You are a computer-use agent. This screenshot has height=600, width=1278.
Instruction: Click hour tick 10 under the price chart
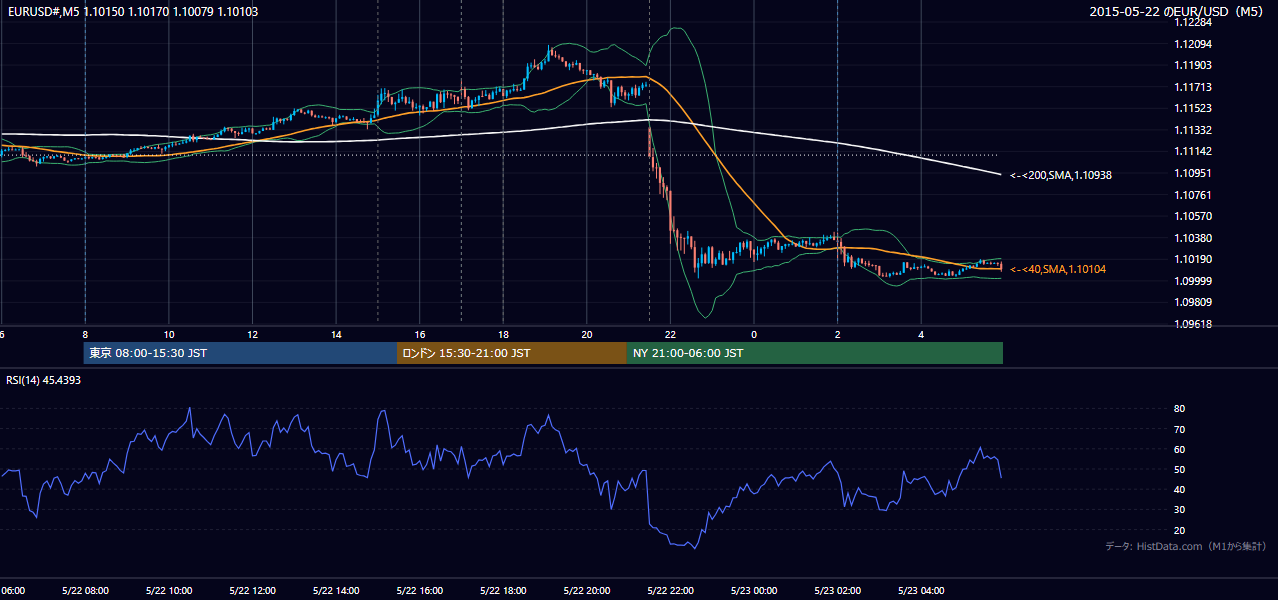169,334
